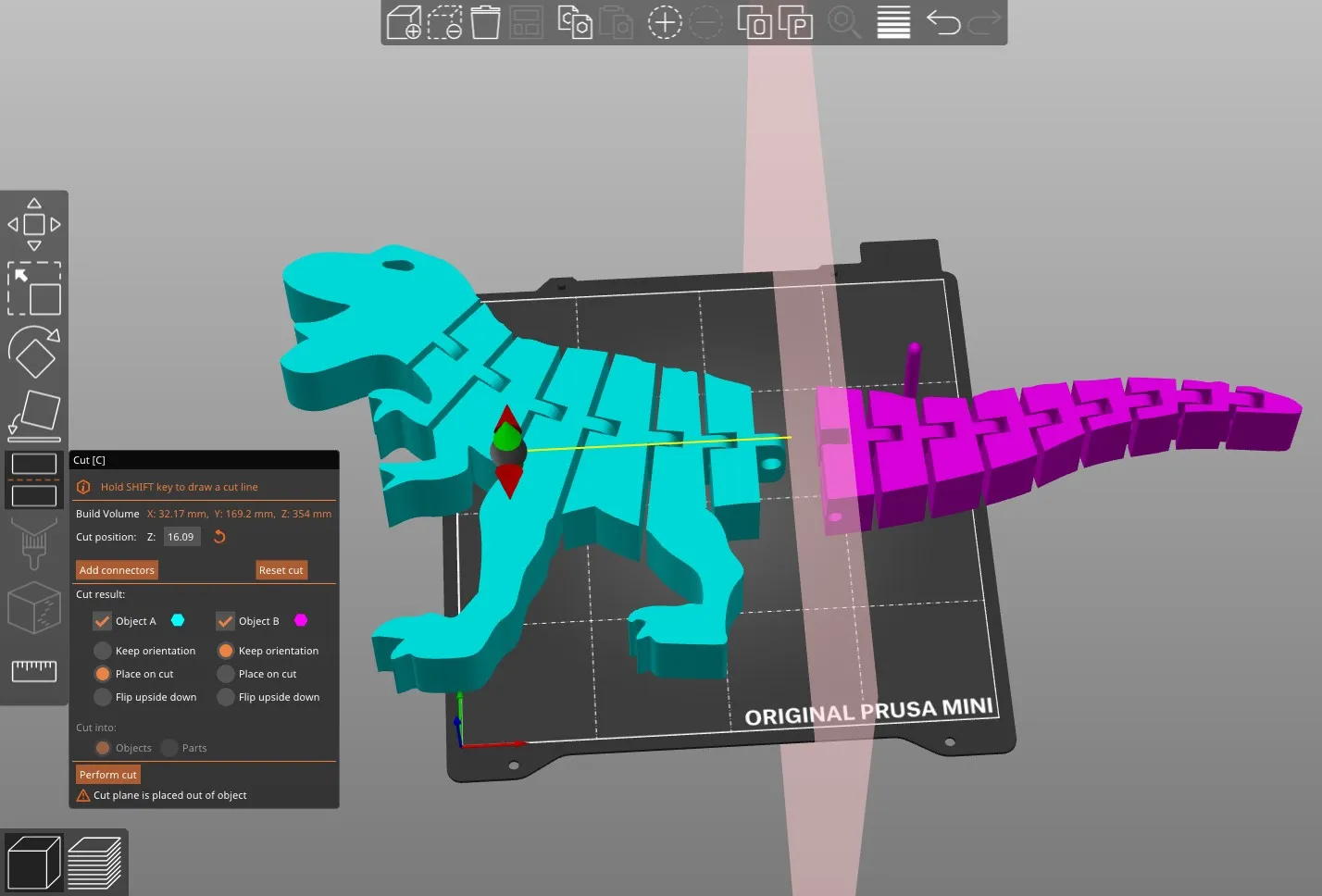
Task: Enable Keep orientation for Object A
Action: point(101,650)
